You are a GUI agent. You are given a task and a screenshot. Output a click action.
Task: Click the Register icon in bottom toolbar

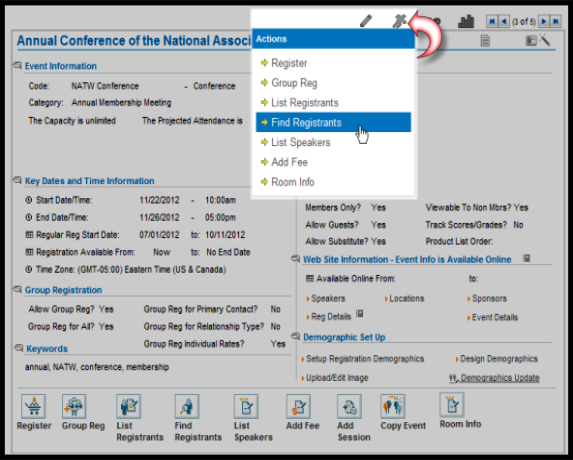[33, 406]
